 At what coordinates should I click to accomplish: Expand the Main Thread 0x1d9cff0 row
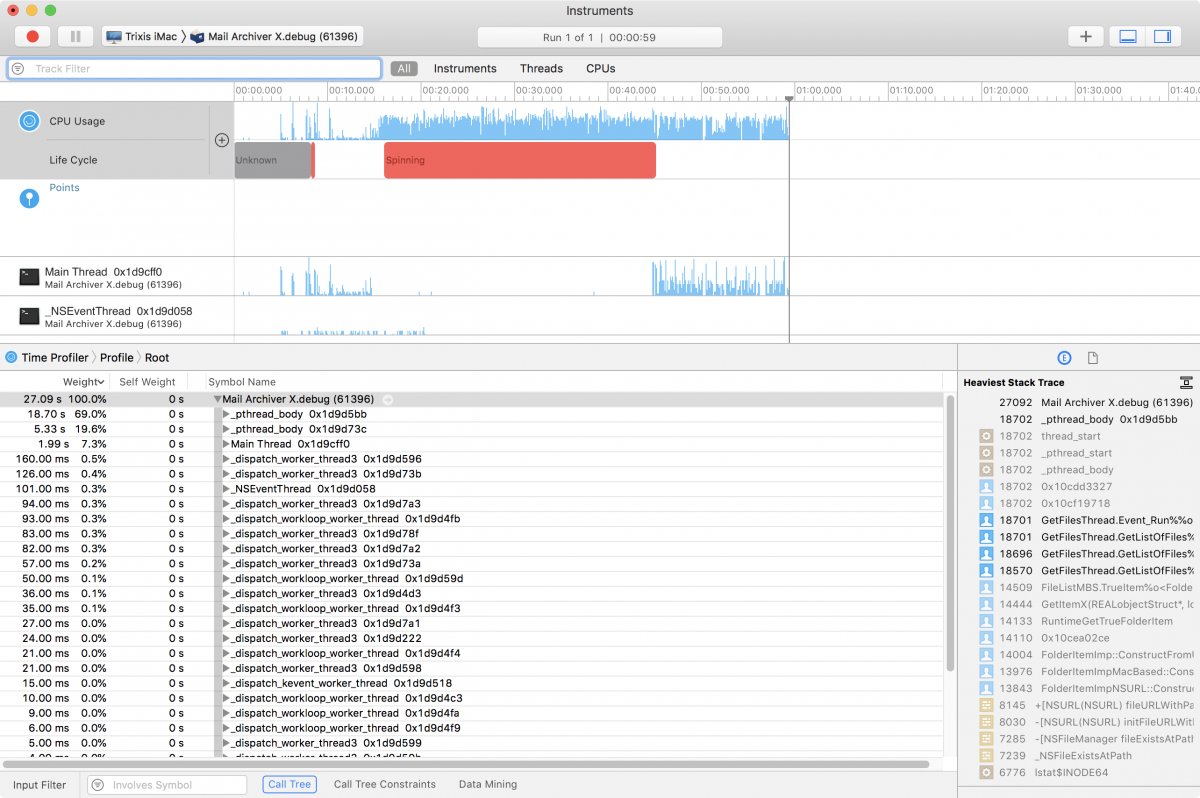click(x=227, y=444)
